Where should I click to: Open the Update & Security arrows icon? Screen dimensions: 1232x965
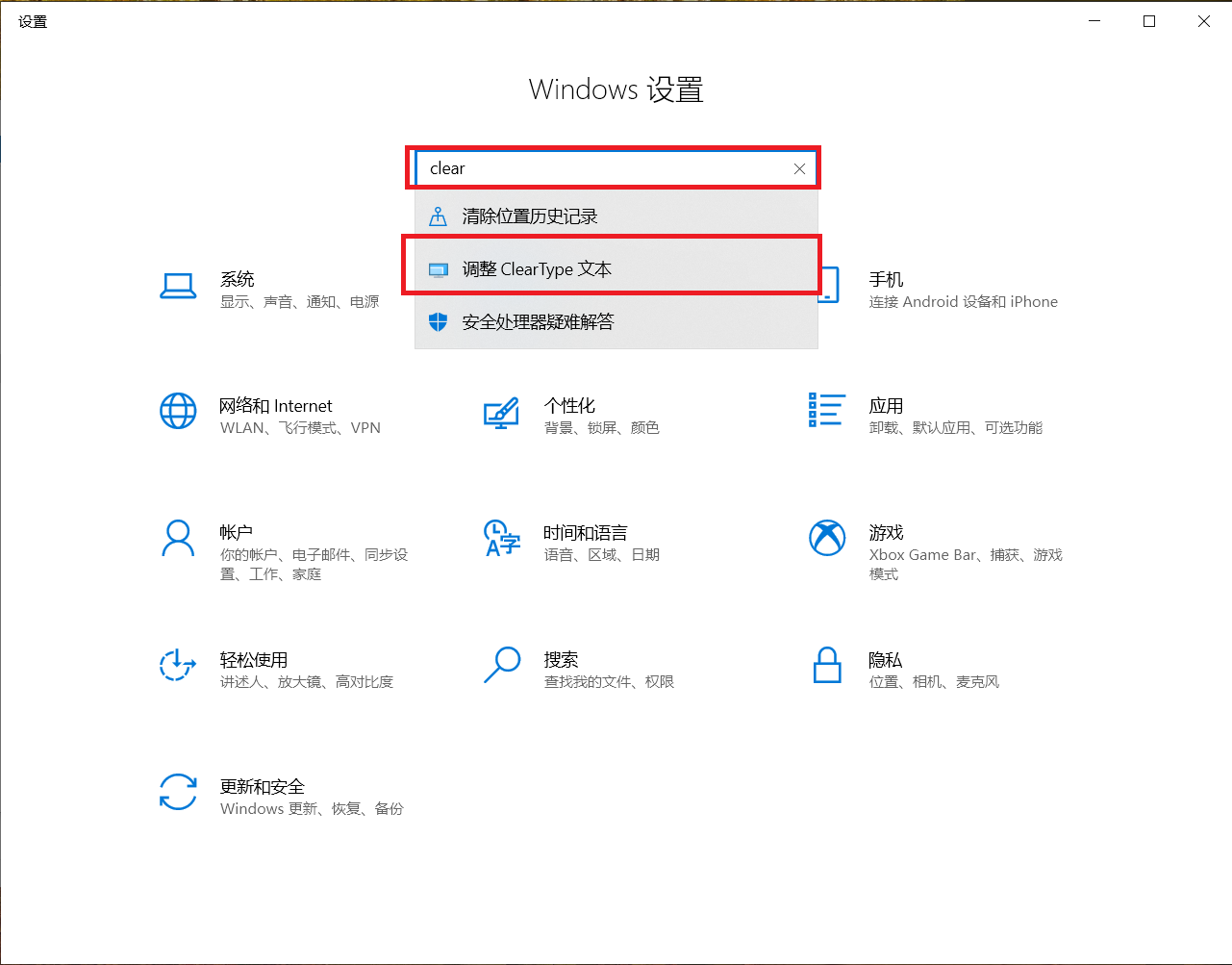[178, 792]
